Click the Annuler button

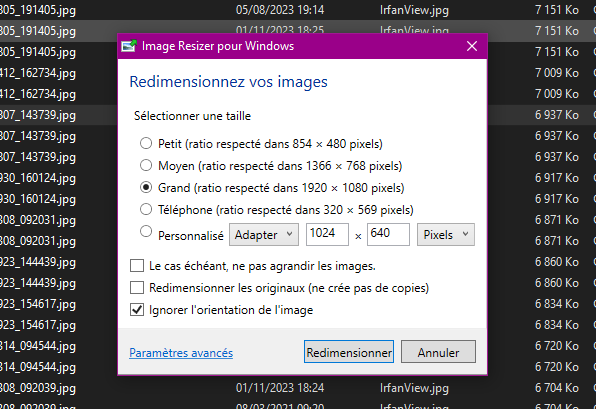(x=438, y=352)
